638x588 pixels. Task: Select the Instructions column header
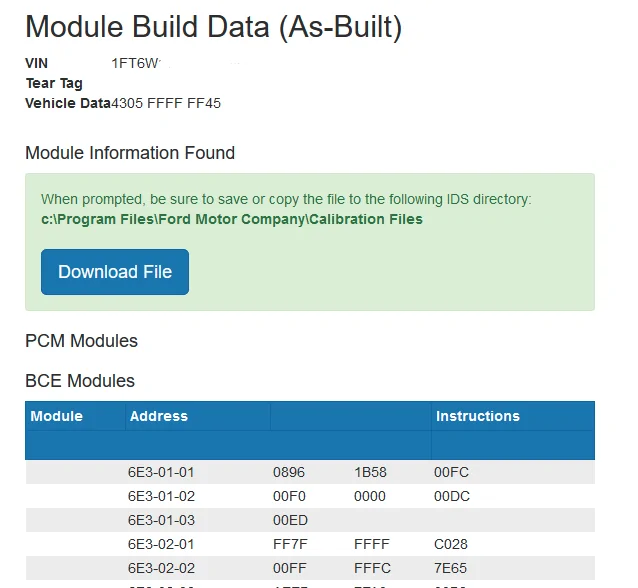(x=478, y=416)
